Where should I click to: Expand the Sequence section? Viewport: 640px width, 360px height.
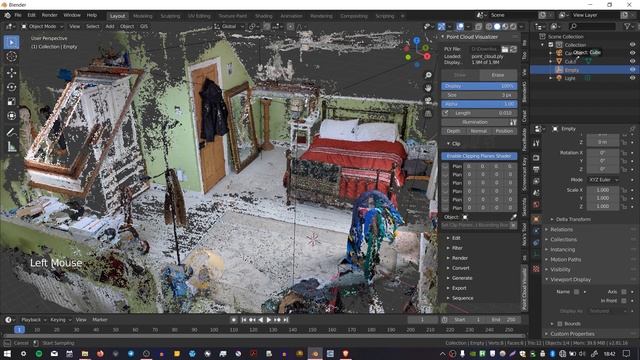click(x=462, y=298)
